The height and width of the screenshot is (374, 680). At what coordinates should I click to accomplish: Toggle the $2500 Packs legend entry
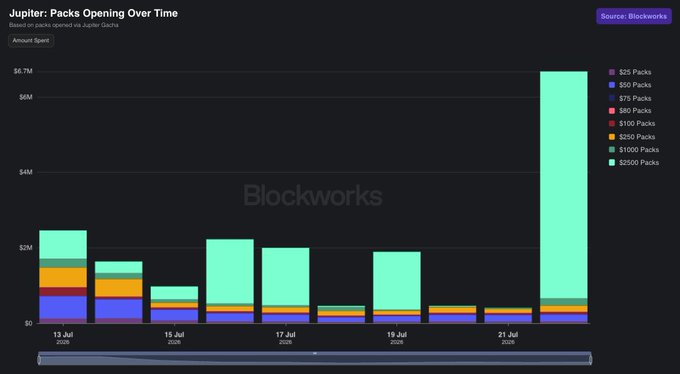pyautogui.click(x=634, y=163)
